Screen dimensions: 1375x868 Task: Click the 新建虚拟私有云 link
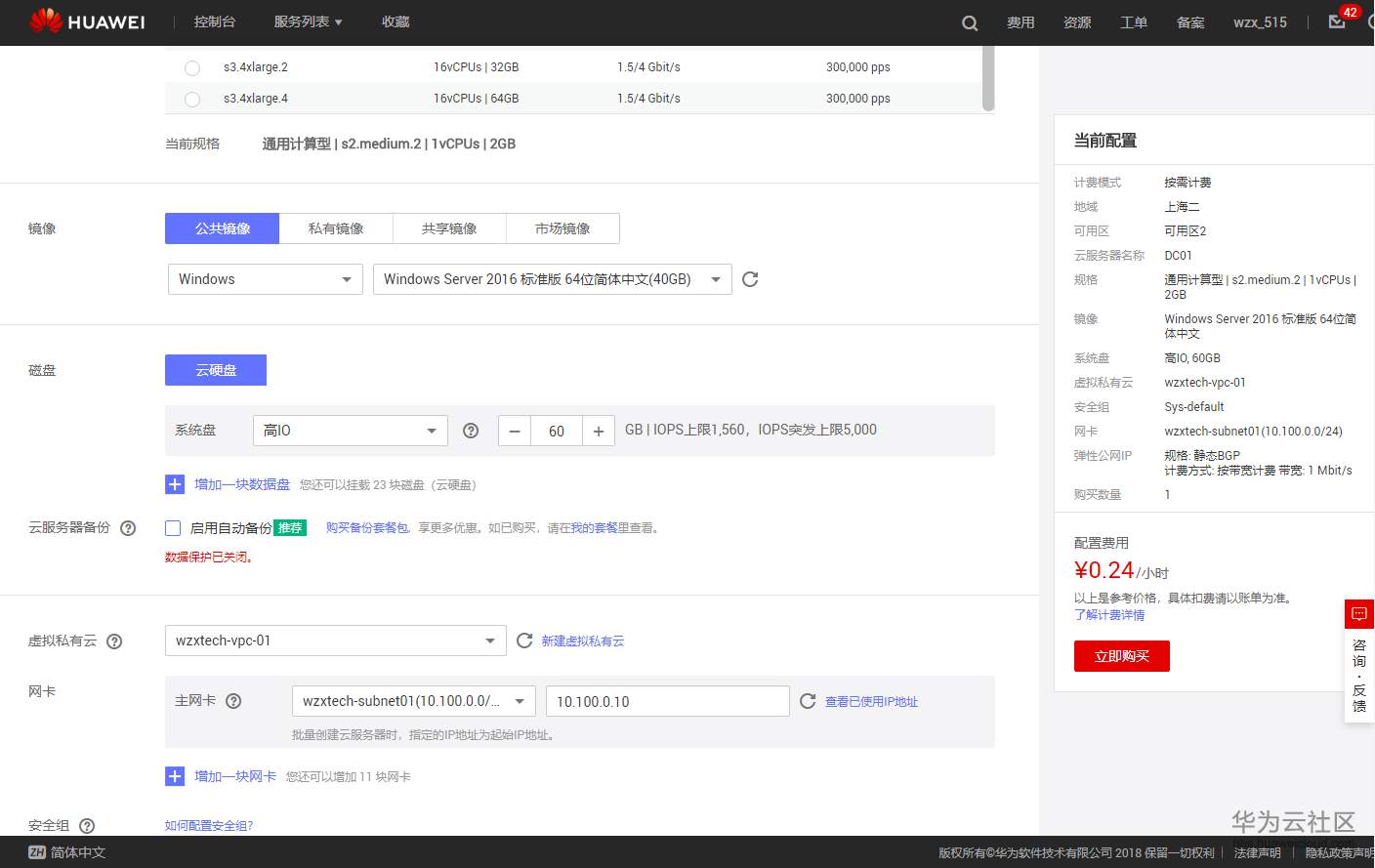[583, 641]
